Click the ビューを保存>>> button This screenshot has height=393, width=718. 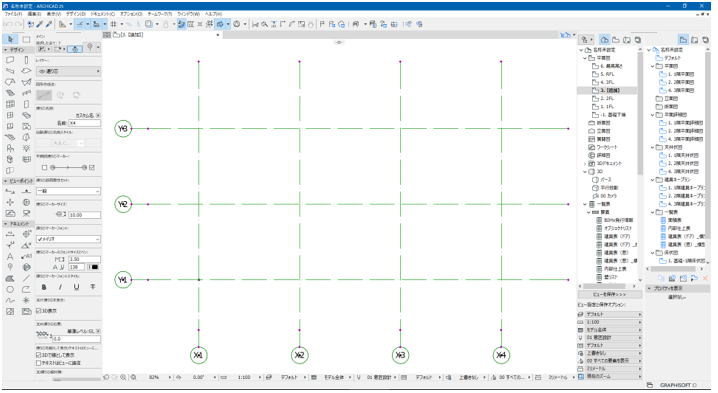click(x=609, y=295)
